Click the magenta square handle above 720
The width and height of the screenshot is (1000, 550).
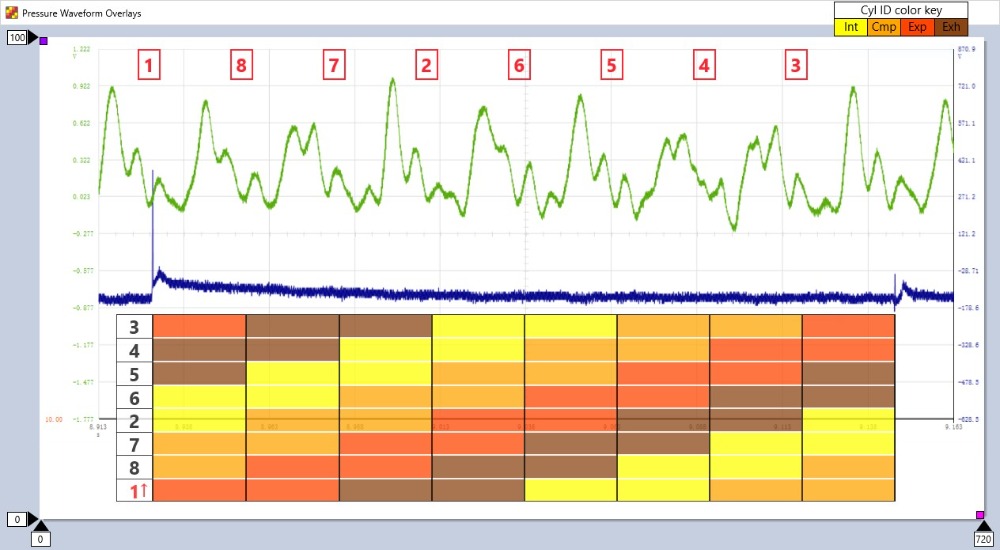(x=980, y=514)
